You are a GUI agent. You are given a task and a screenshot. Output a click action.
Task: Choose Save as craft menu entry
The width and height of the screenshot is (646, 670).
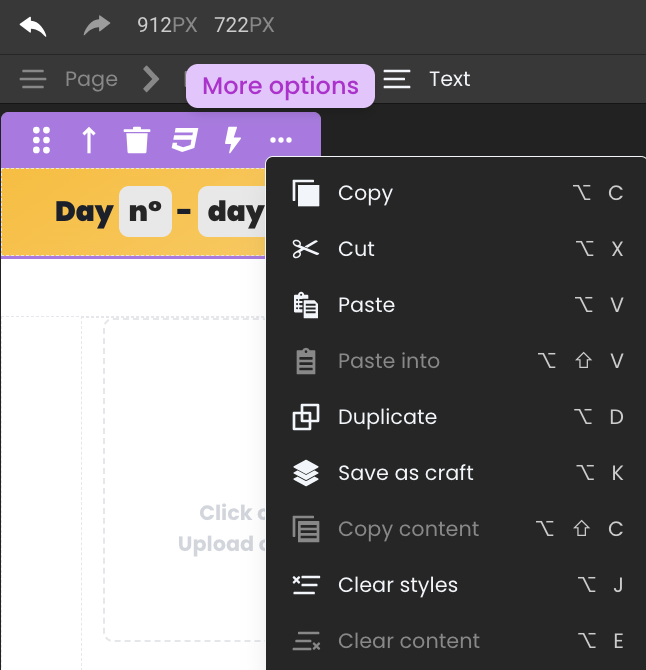coord(456,473)
